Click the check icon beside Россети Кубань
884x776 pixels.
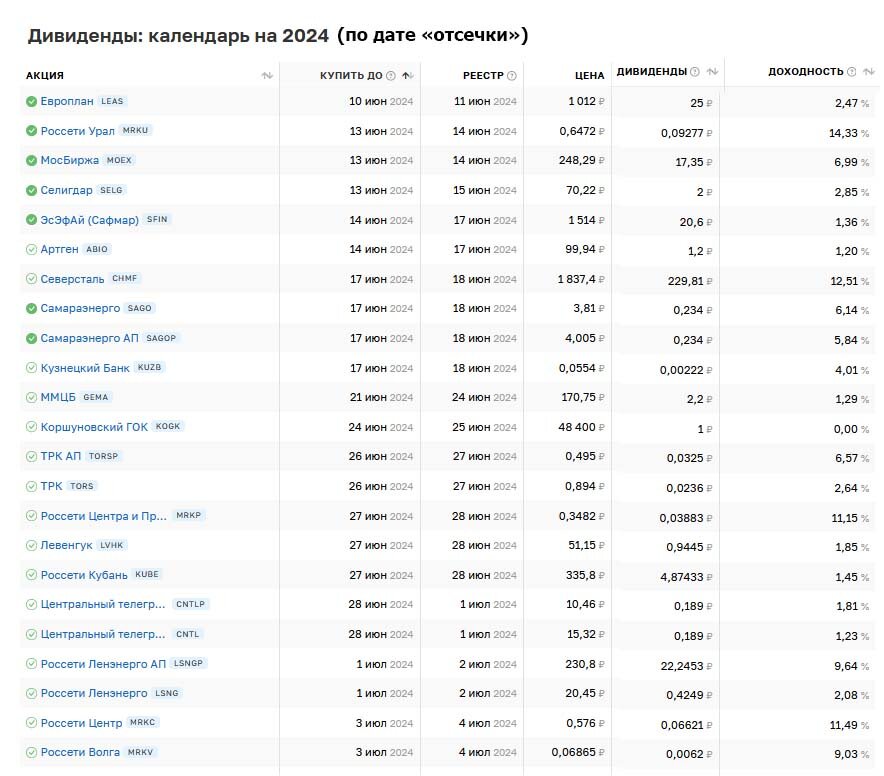(x=32, y=575)
